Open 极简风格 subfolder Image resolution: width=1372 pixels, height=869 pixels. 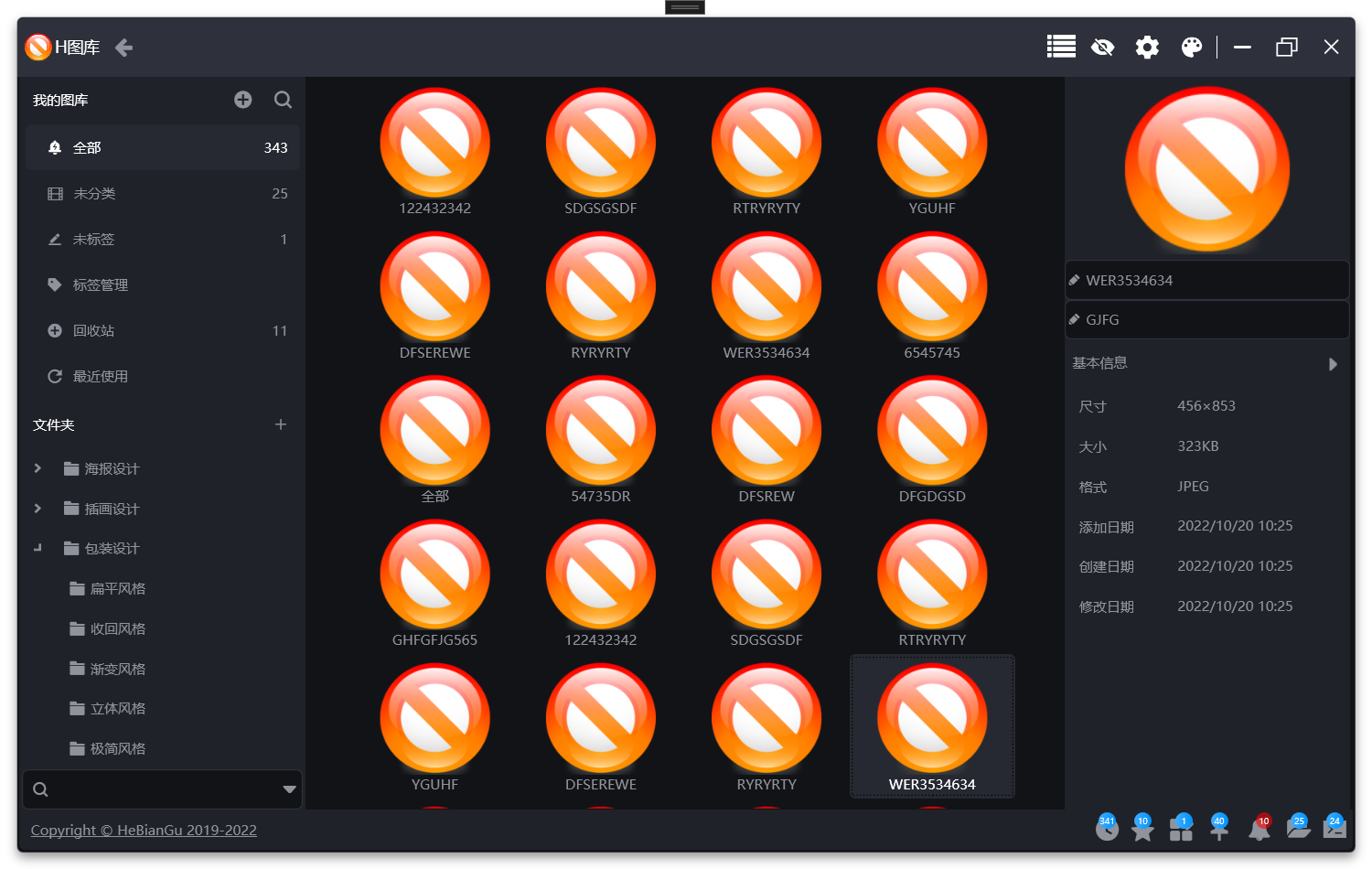107,748
